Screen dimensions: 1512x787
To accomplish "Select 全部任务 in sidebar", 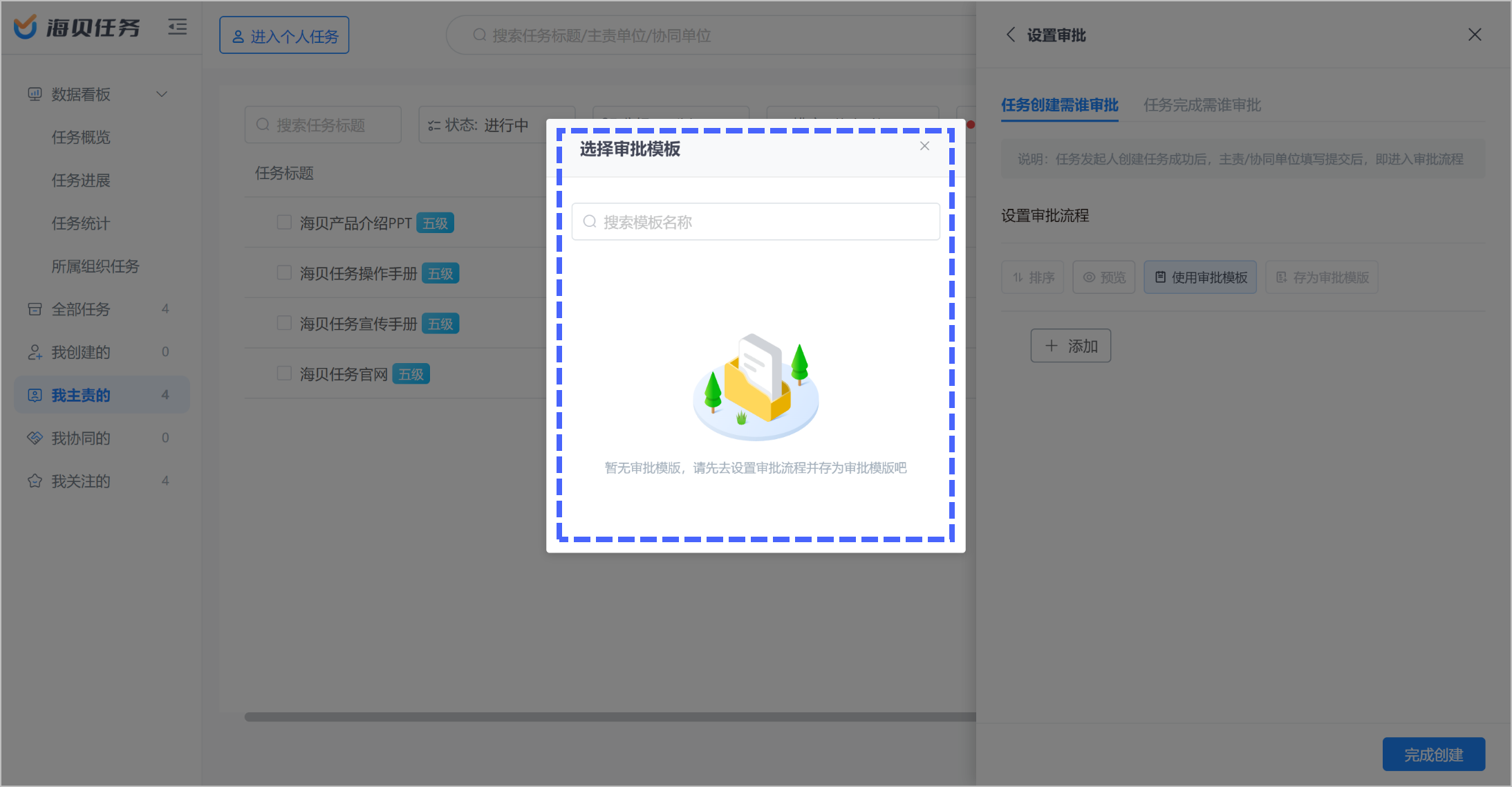I will 102,309.
